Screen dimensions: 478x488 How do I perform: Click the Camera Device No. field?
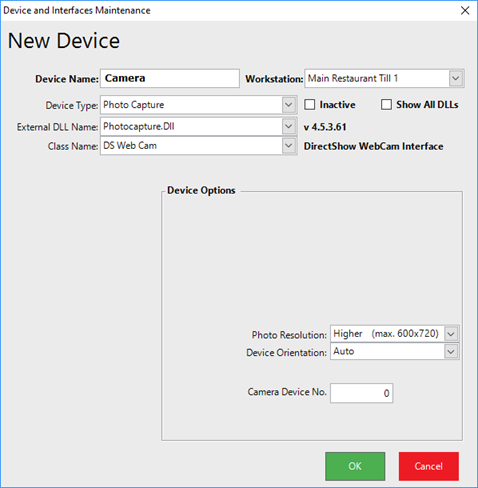tap(362, 393)
